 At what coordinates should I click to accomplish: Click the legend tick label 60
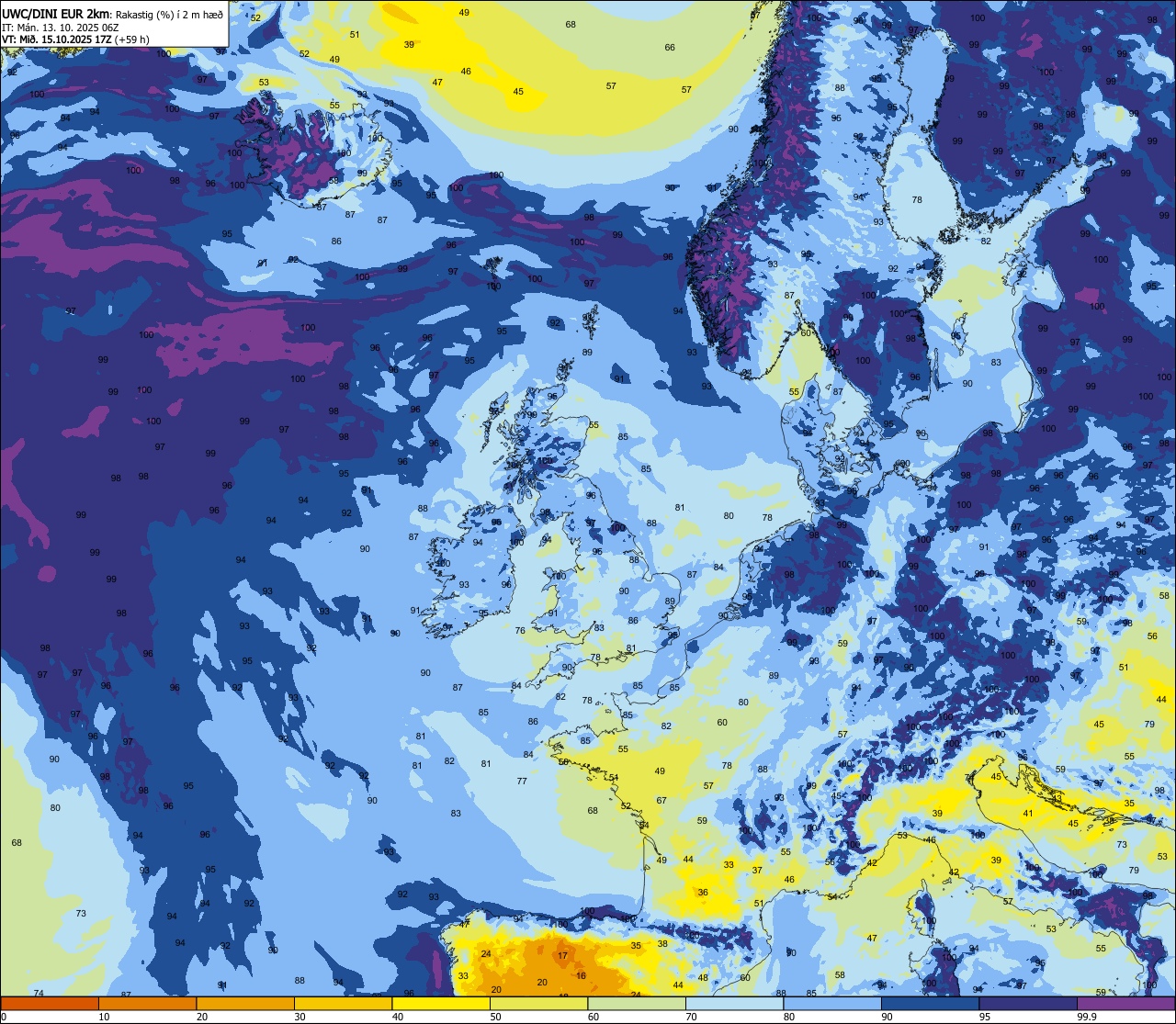(x=594, y=1017)
